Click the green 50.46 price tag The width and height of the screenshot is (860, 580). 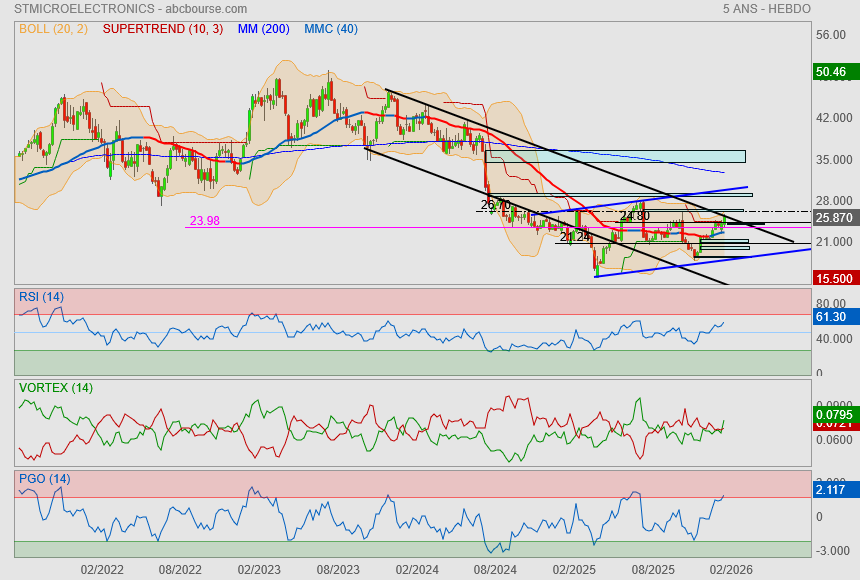(x=831, y=72)
